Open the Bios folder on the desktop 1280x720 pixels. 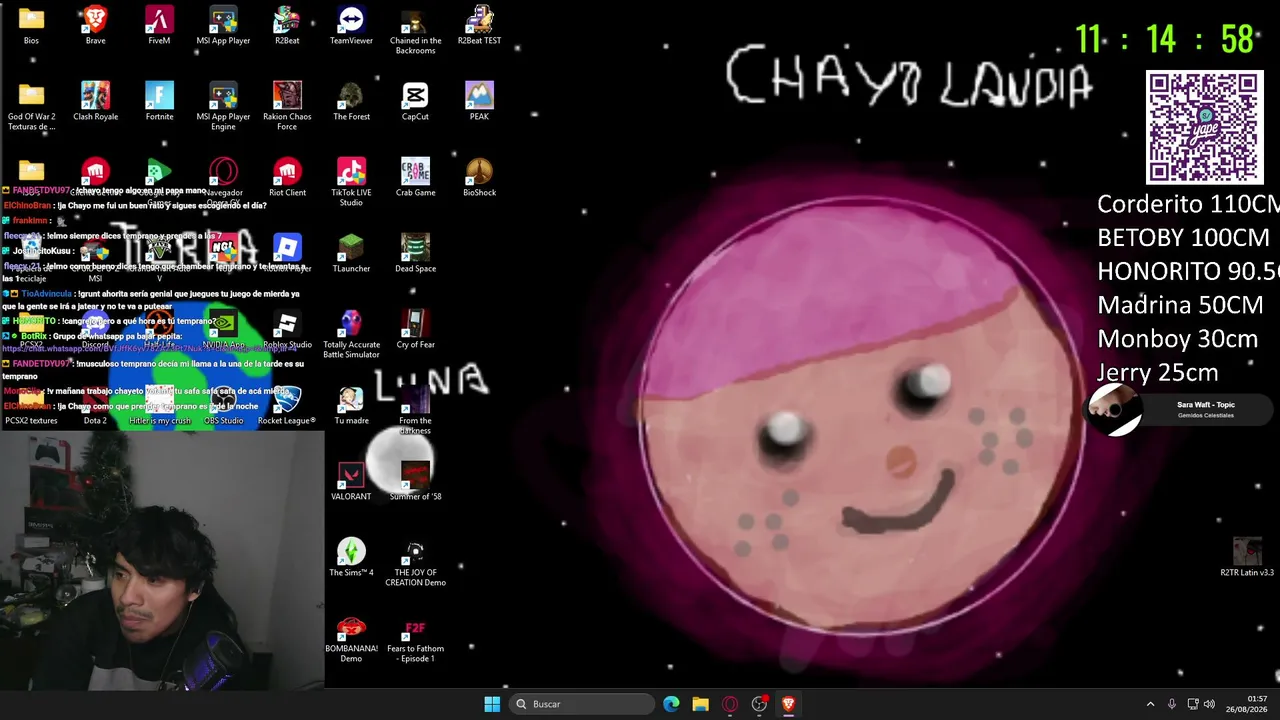(x=31, y=25)
